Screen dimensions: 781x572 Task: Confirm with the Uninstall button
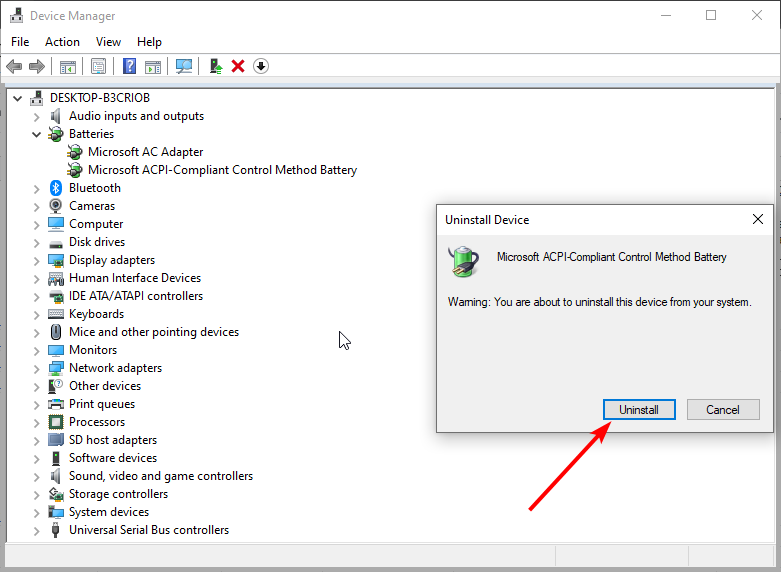pos(639,410)
